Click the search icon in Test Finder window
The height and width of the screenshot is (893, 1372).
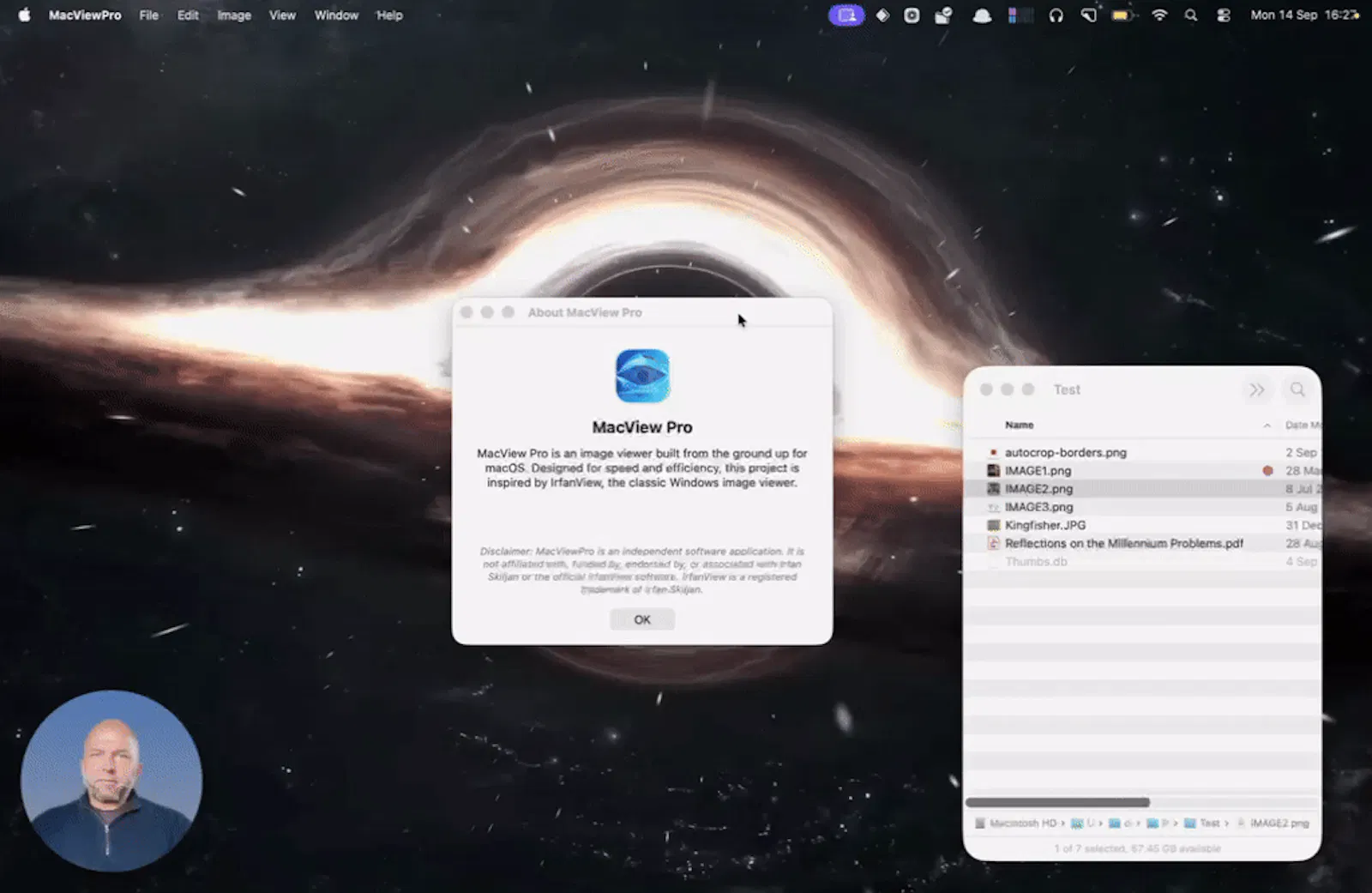[x=1297, y=389]
